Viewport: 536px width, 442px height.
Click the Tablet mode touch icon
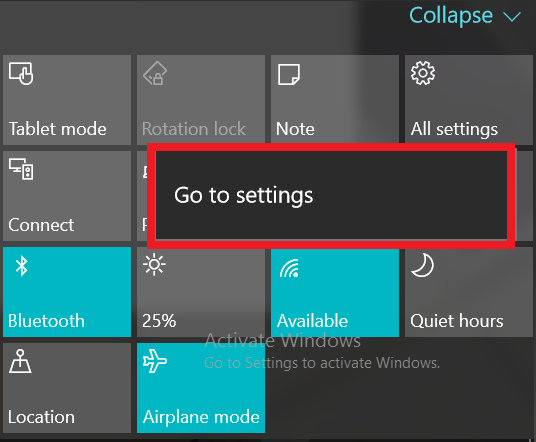point(21,73)
